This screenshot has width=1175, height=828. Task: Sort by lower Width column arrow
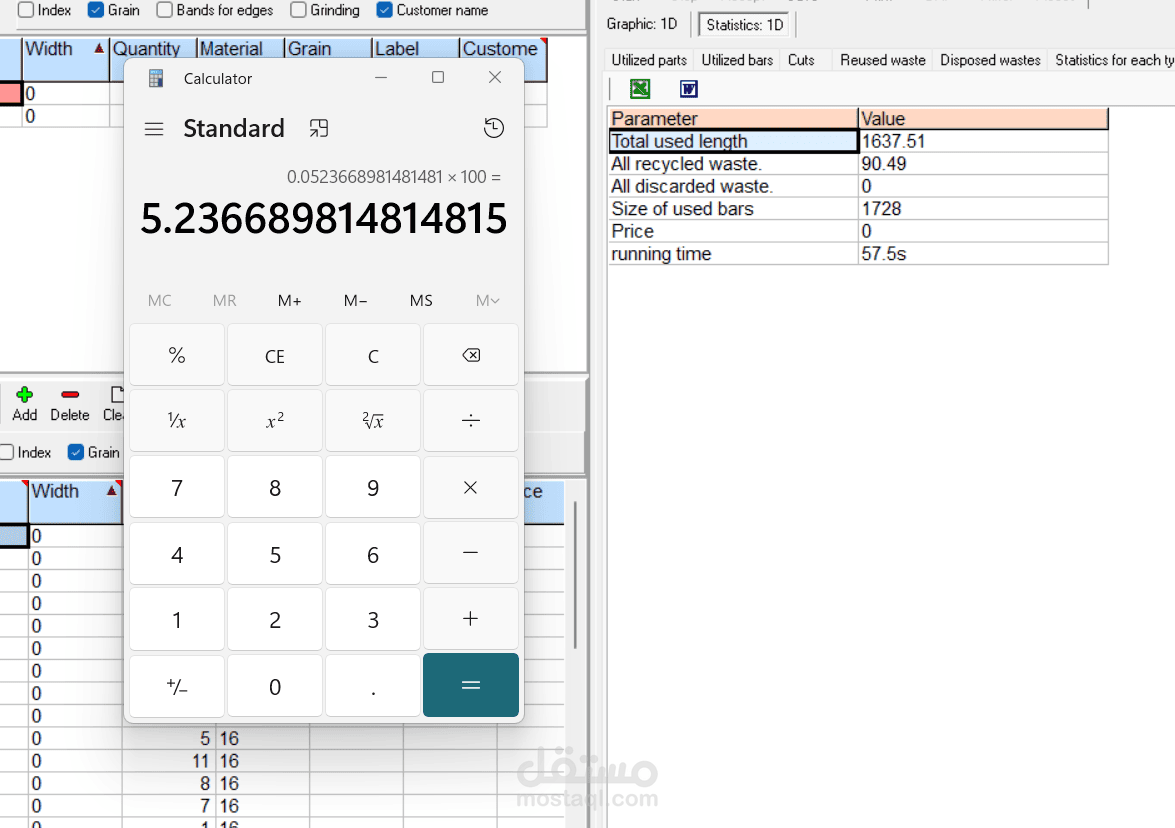(112, 491)
